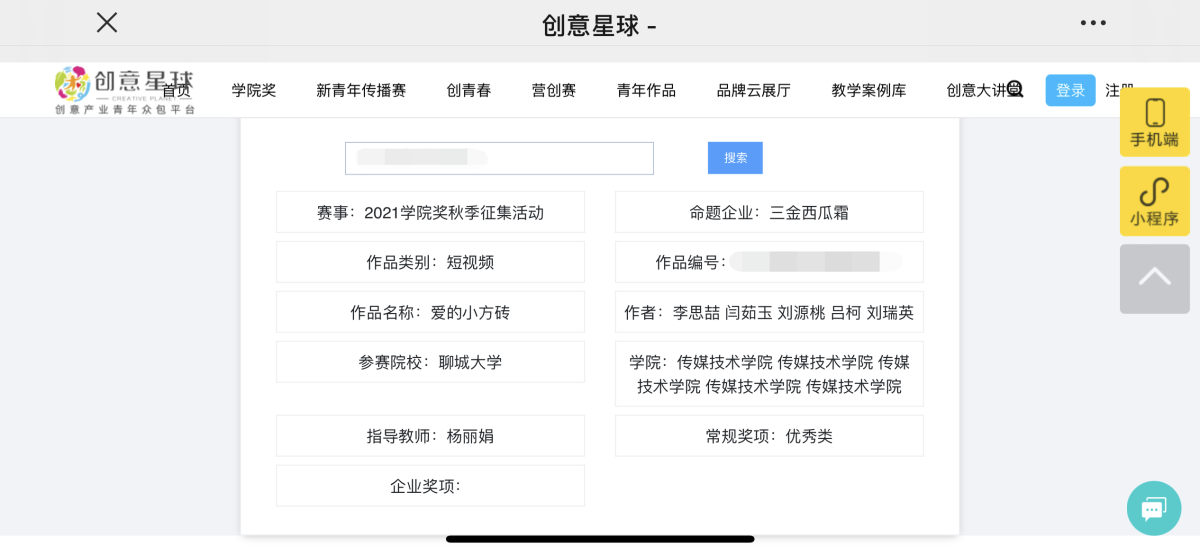This screenshot has height=554, width=1200.
Task: Visit the 品牌云展厅 page
Action: click(754, 90)
